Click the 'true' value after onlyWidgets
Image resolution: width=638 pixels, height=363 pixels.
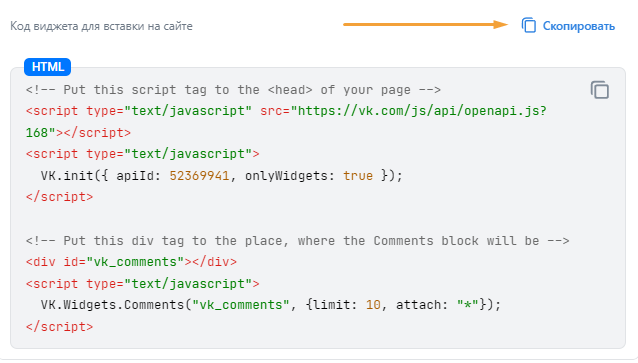click(358, 176)
